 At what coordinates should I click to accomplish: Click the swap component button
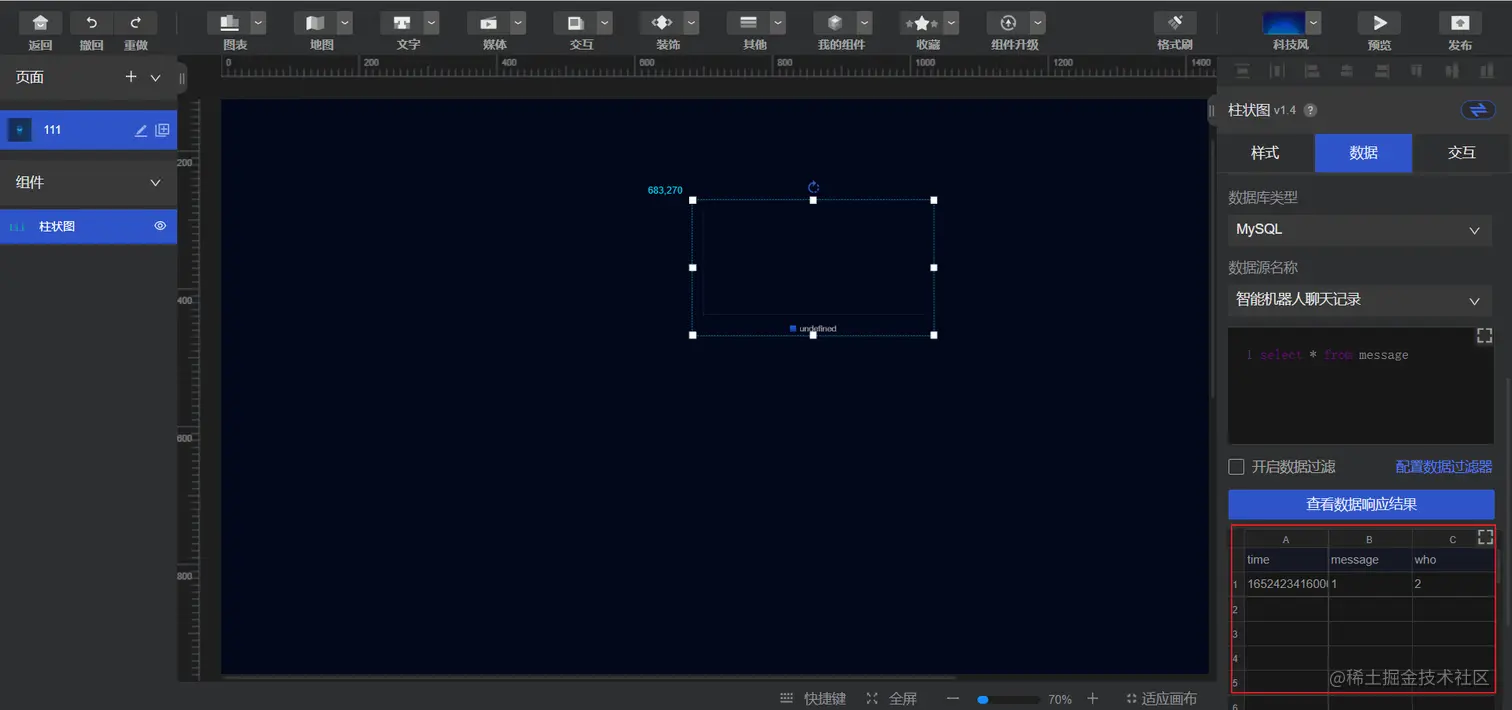pyautogui.click(x=1478, y=110)
